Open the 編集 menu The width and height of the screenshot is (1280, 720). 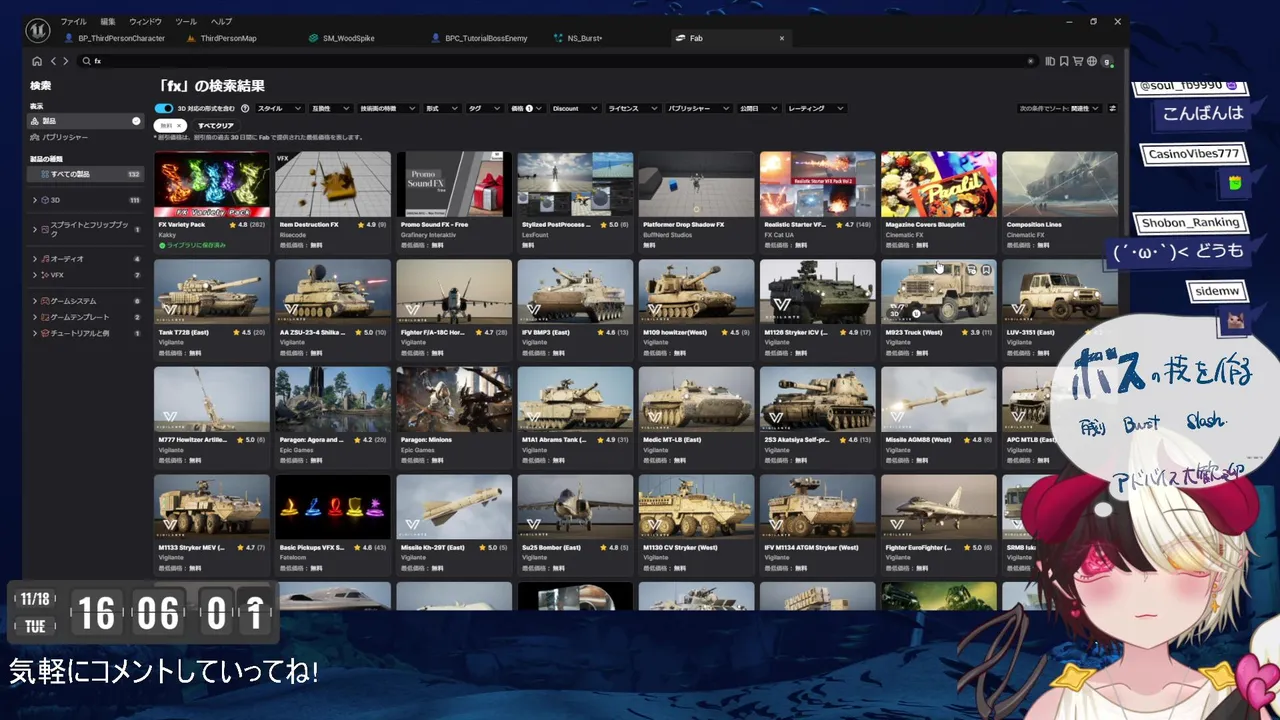[x=108, y=21]
